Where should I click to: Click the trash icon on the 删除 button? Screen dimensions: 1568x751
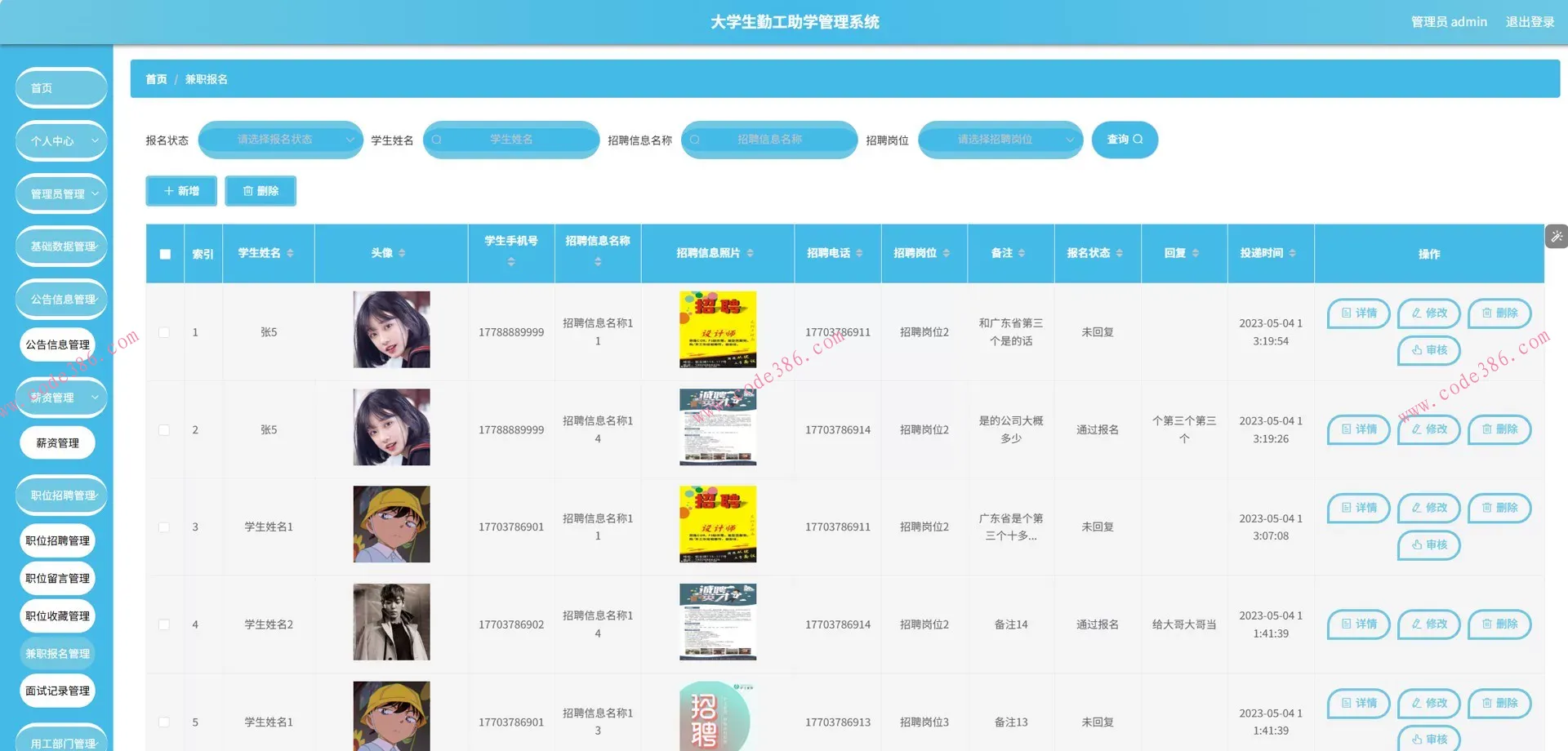point(249,190)
